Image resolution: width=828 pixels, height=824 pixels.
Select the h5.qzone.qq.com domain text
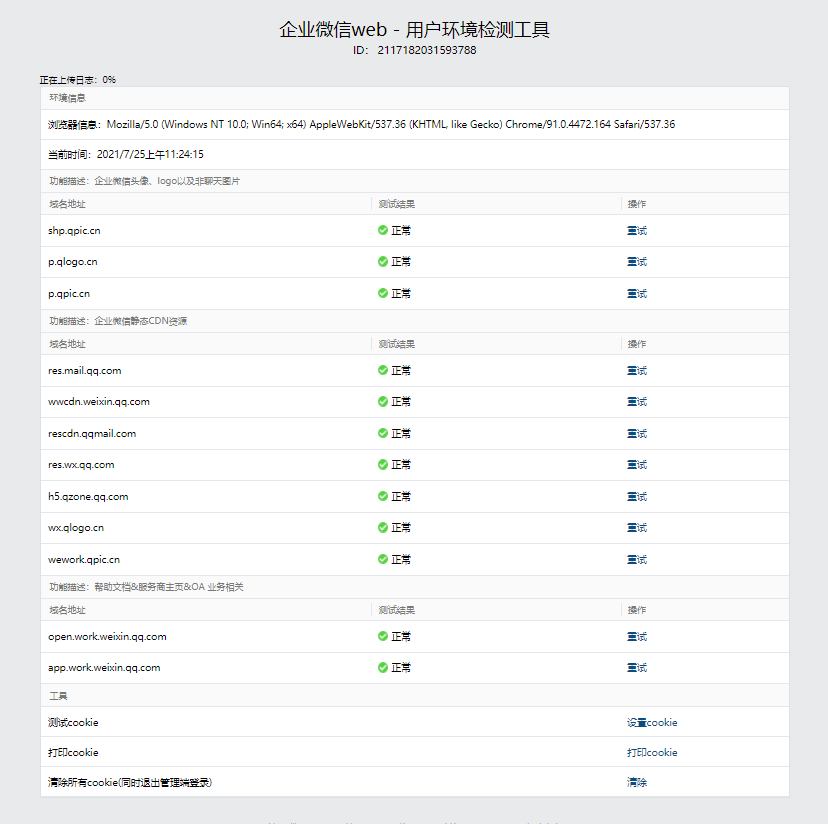pos(88,497)
